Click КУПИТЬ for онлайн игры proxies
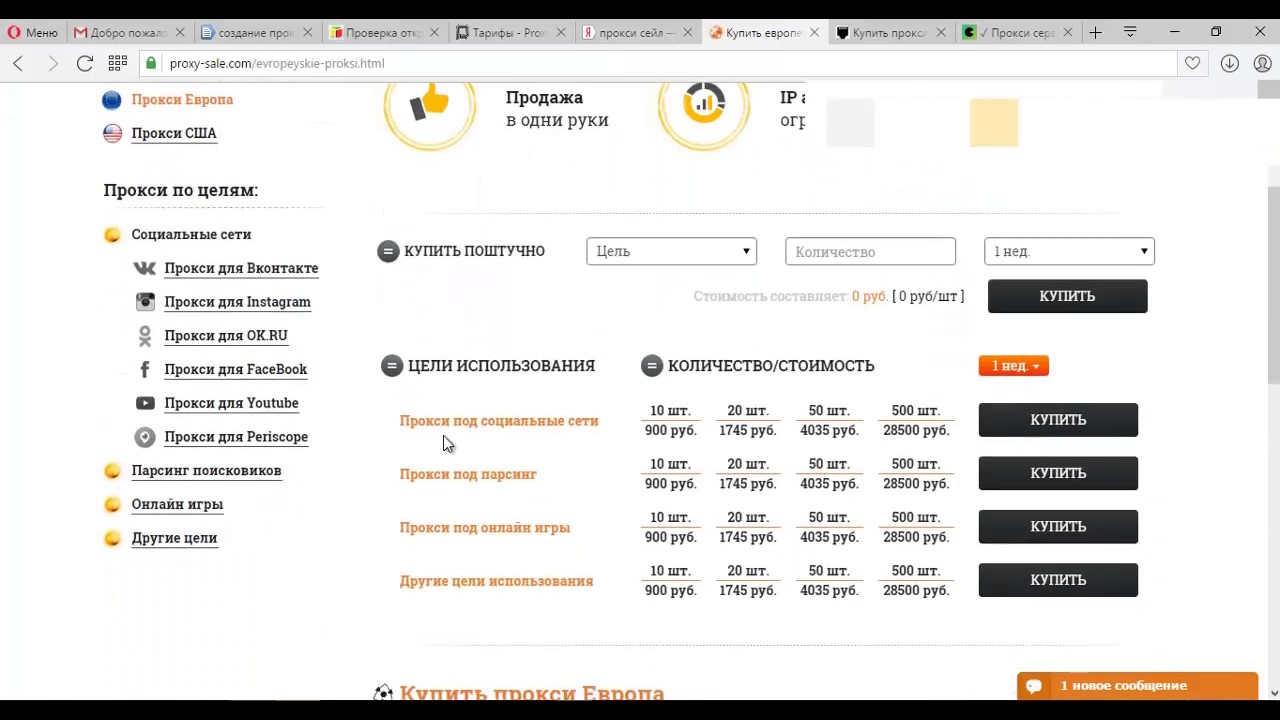 pos(1058,527)
